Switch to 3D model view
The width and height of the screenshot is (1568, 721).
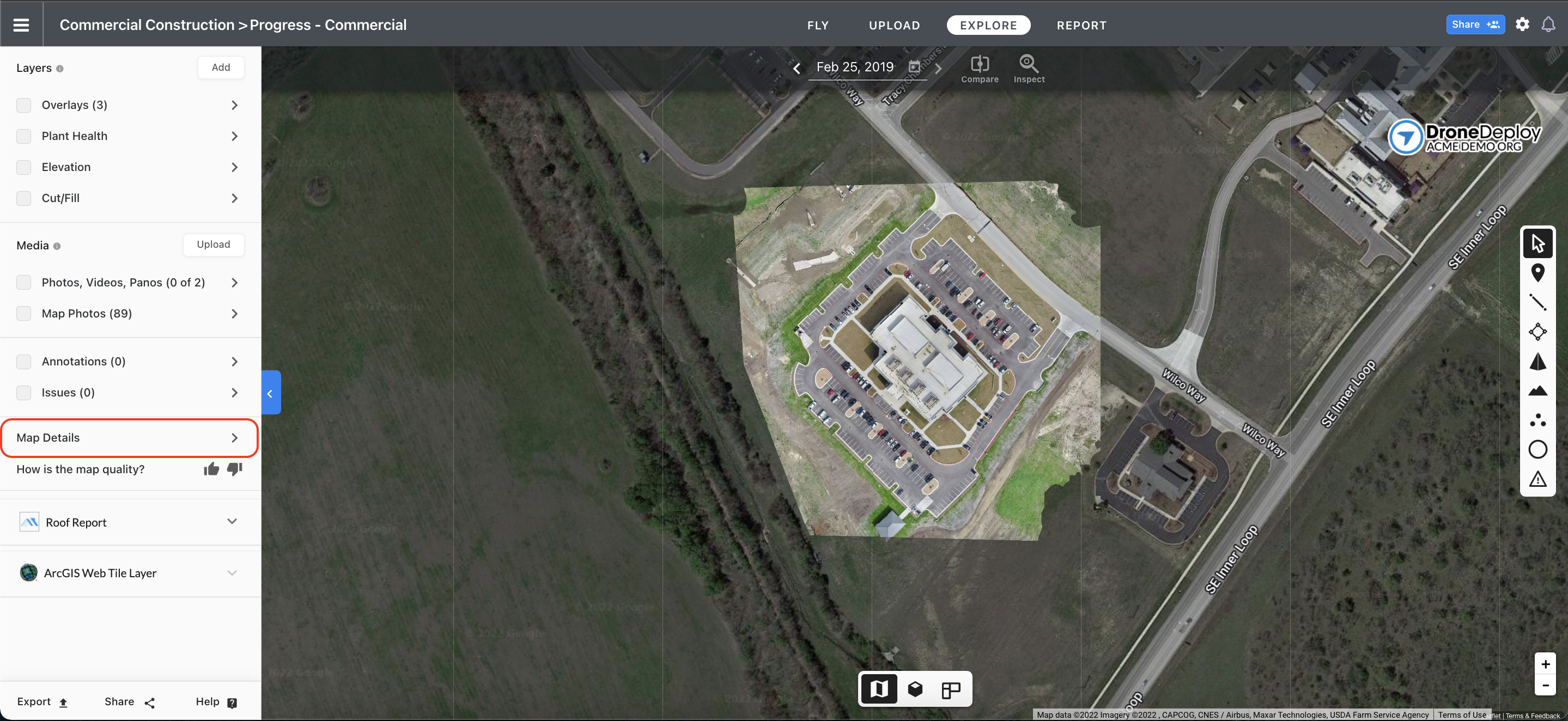(x=915, y=689)
